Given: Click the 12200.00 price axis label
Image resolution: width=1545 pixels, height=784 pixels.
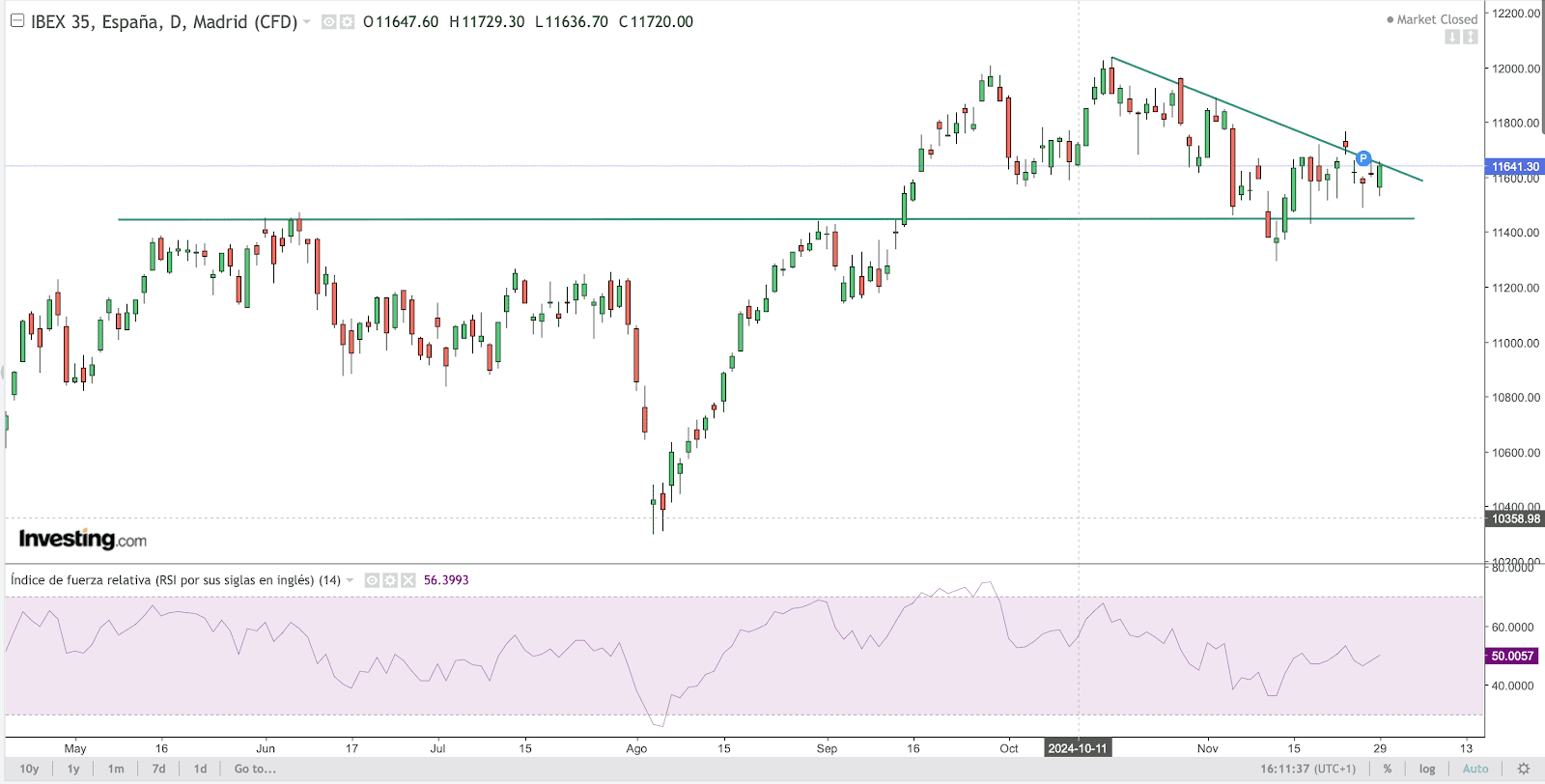Looking at the screenshot, I should [x=1516, y=14].
